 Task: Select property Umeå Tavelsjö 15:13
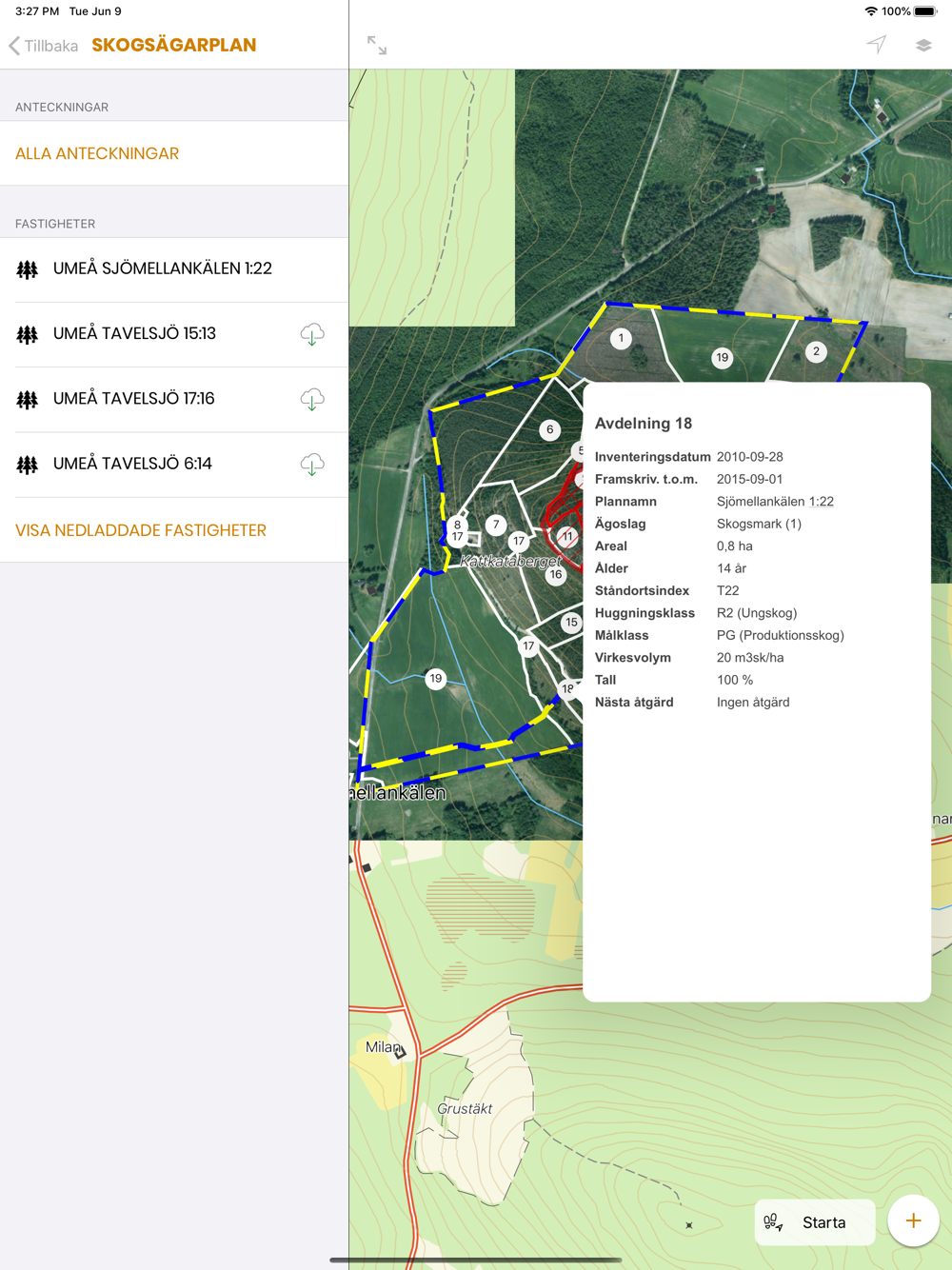(134, 334)
